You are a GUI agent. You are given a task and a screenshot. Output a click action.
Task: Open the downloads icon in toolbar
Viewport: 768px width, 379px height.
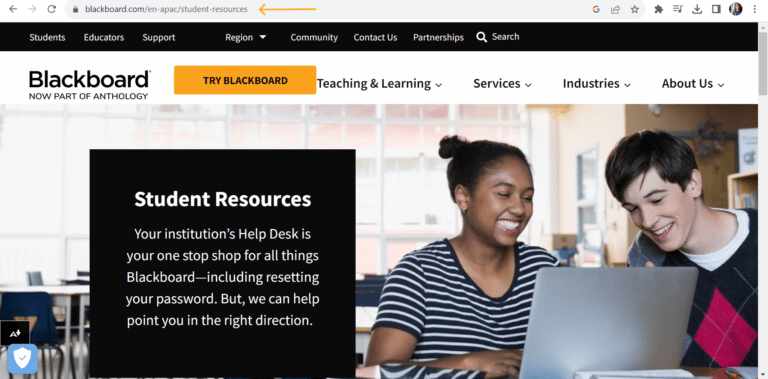pos(697,9)
